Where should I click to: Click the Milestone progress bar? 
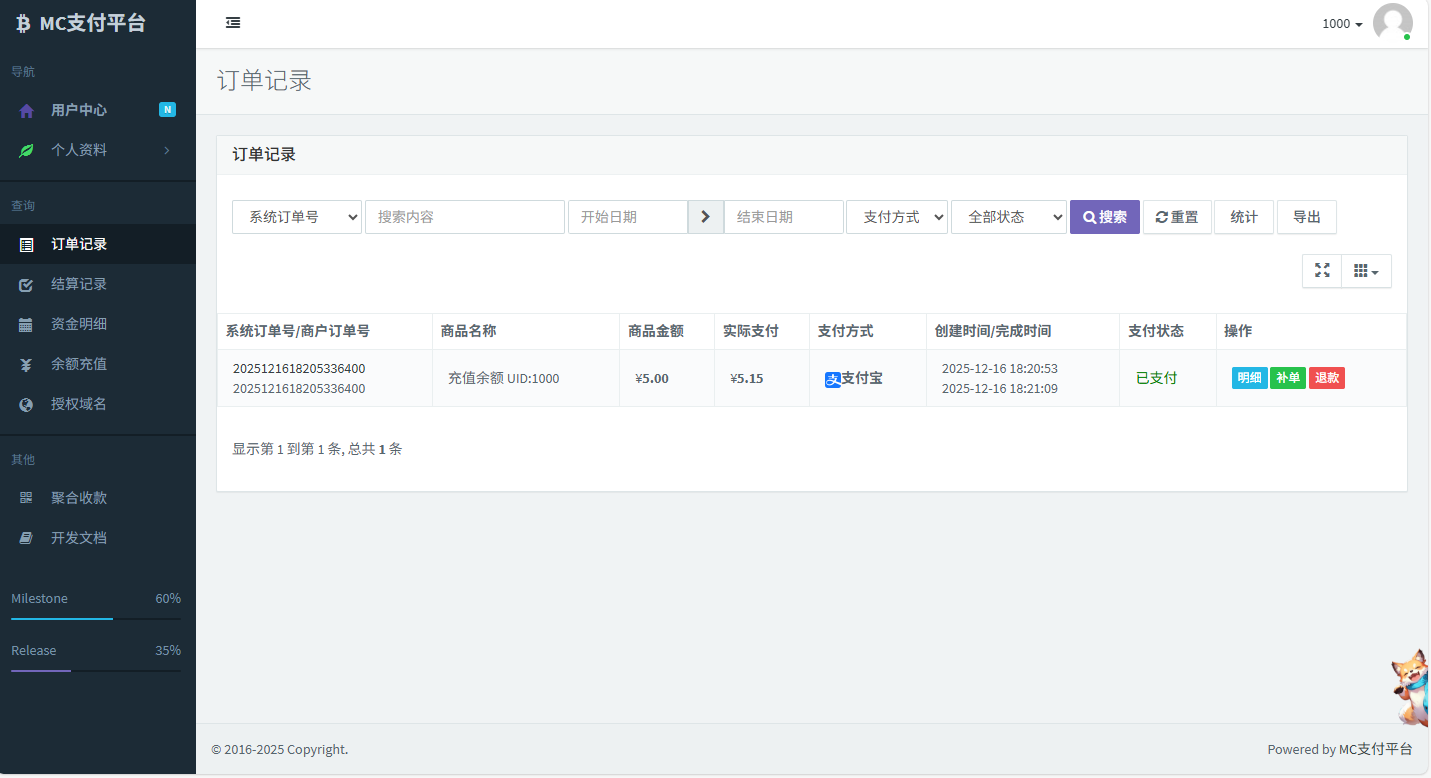96,619
